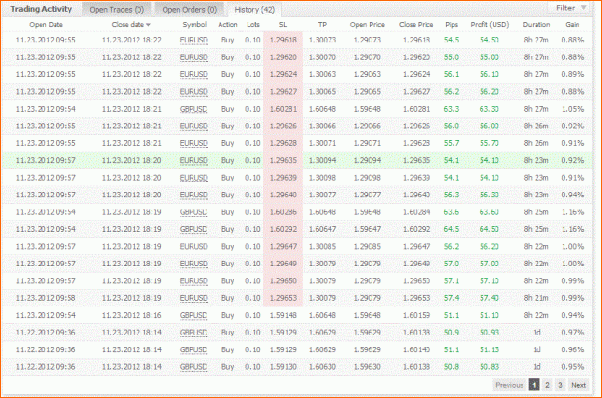Select the profit value 55.70

tap(490, 143)
